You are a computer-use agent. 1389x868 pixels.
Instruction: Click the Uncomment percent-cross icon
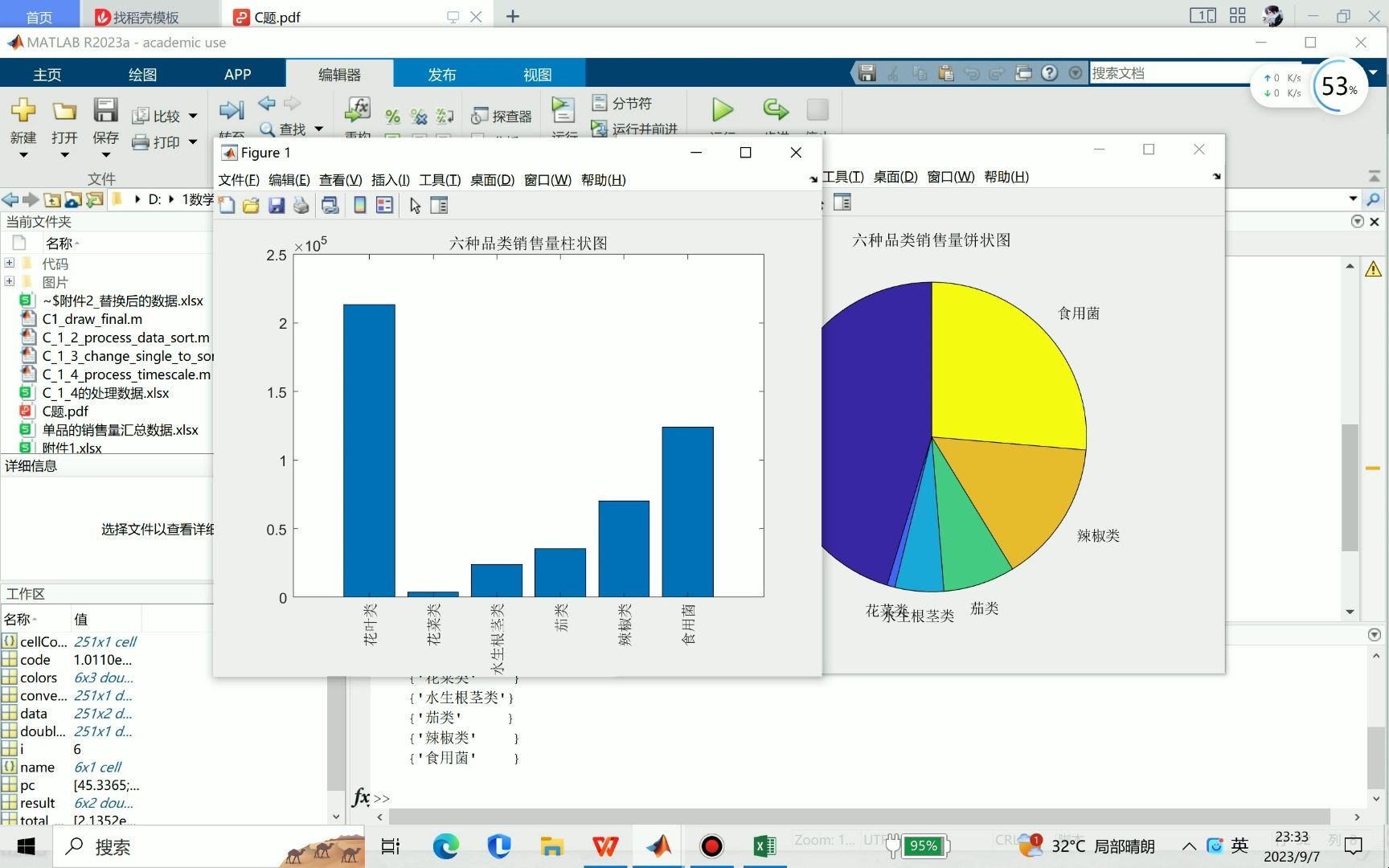click(419, 117)
